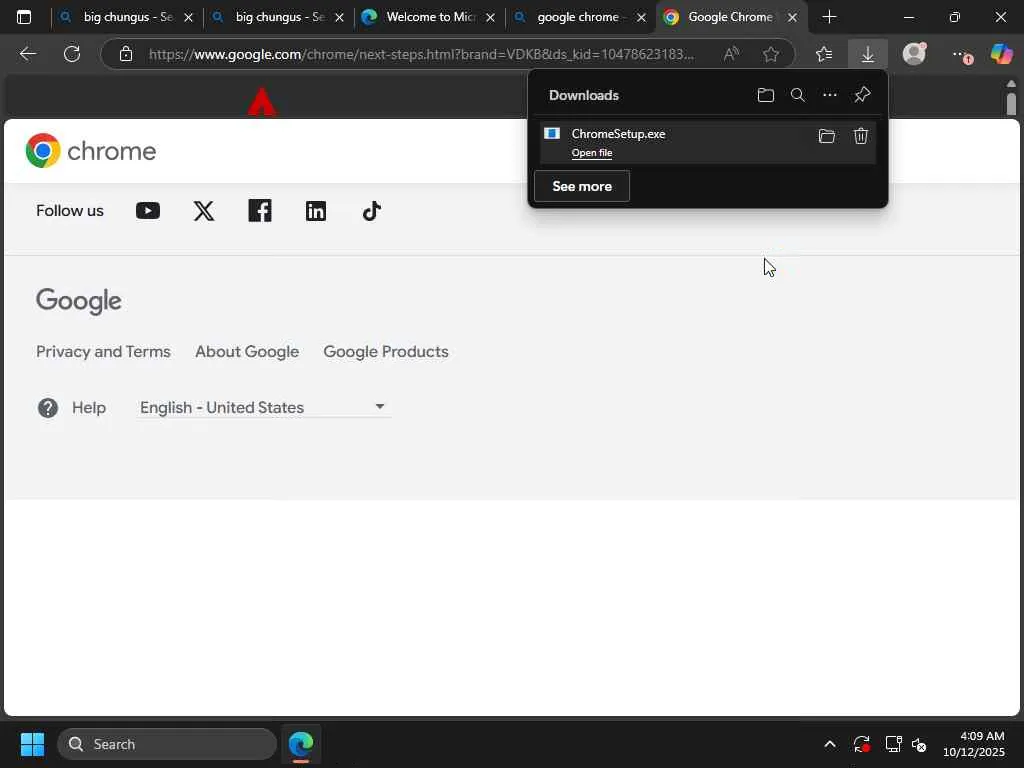Go back using the back arrow
The width and height of the screenshot is (1024, 768).
tap(27, 54)
